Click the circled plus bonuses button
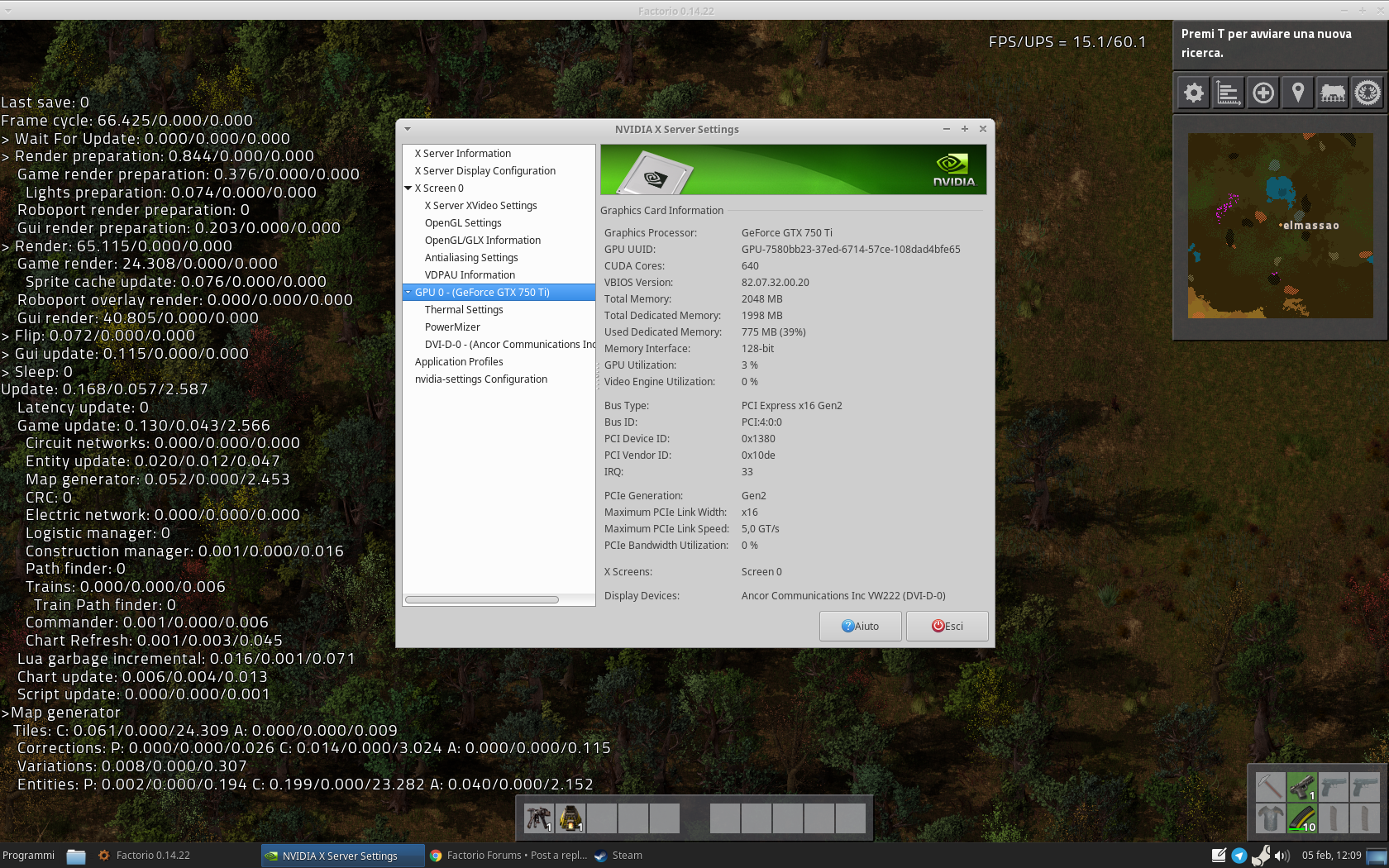Viewport: 1389px width, 868px height. coord(1263,93)
